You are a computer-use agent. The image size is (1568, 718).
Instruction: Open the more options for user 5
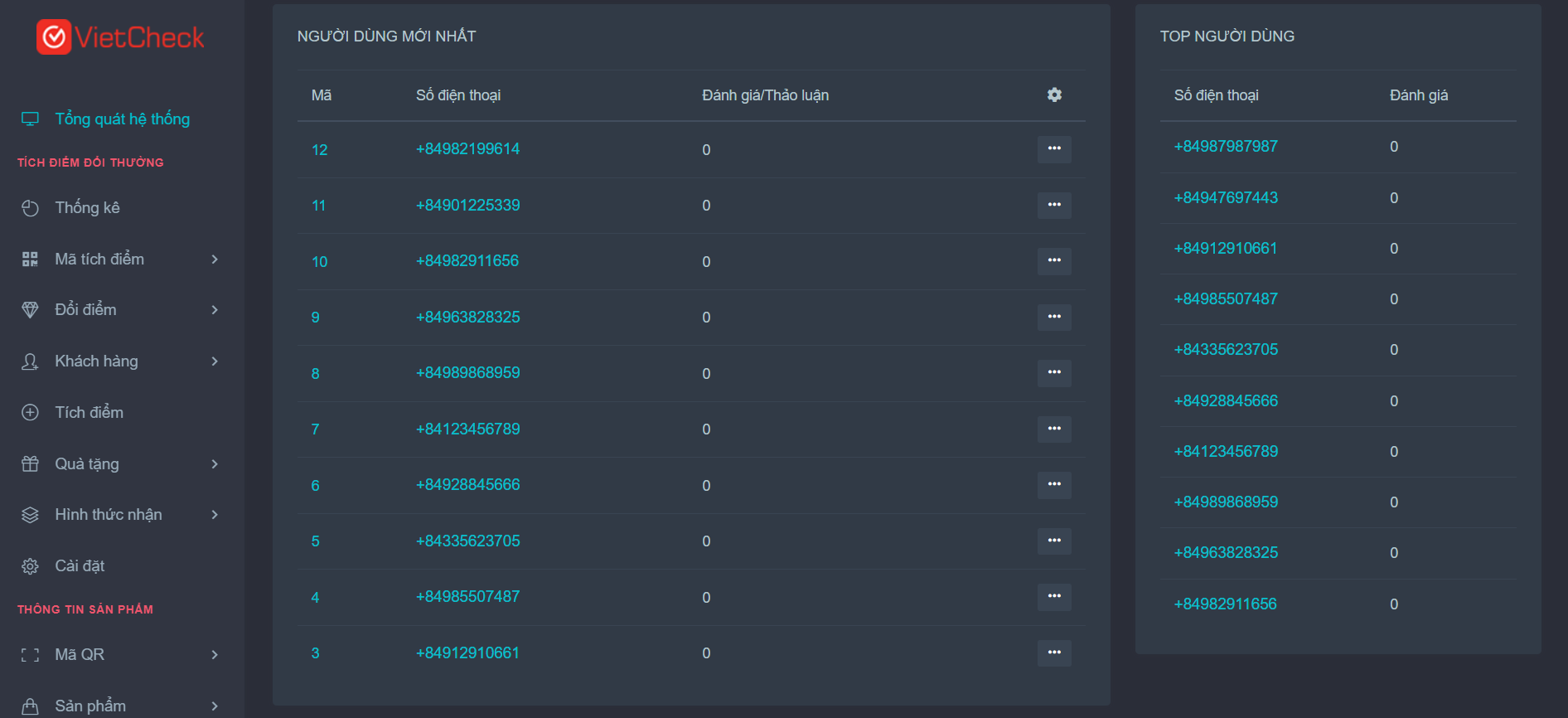click(1054, 541)
